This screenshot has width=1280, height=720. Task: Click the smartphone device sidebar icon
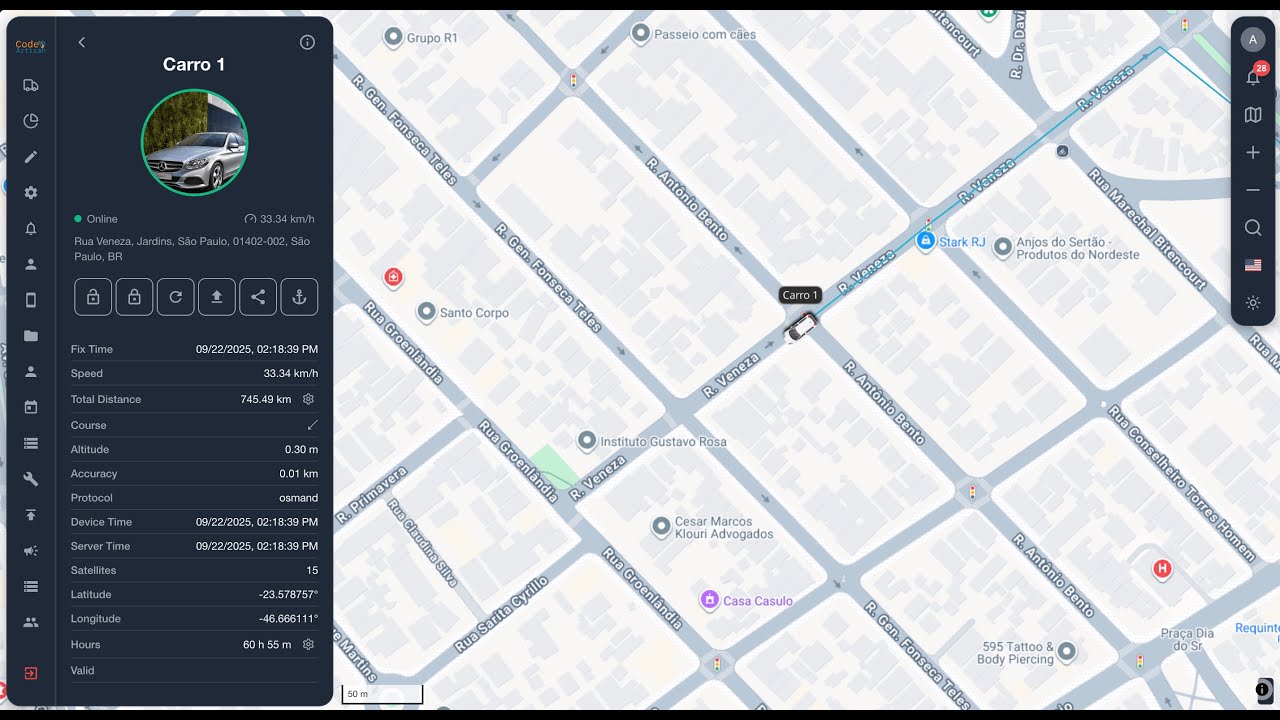31,300
